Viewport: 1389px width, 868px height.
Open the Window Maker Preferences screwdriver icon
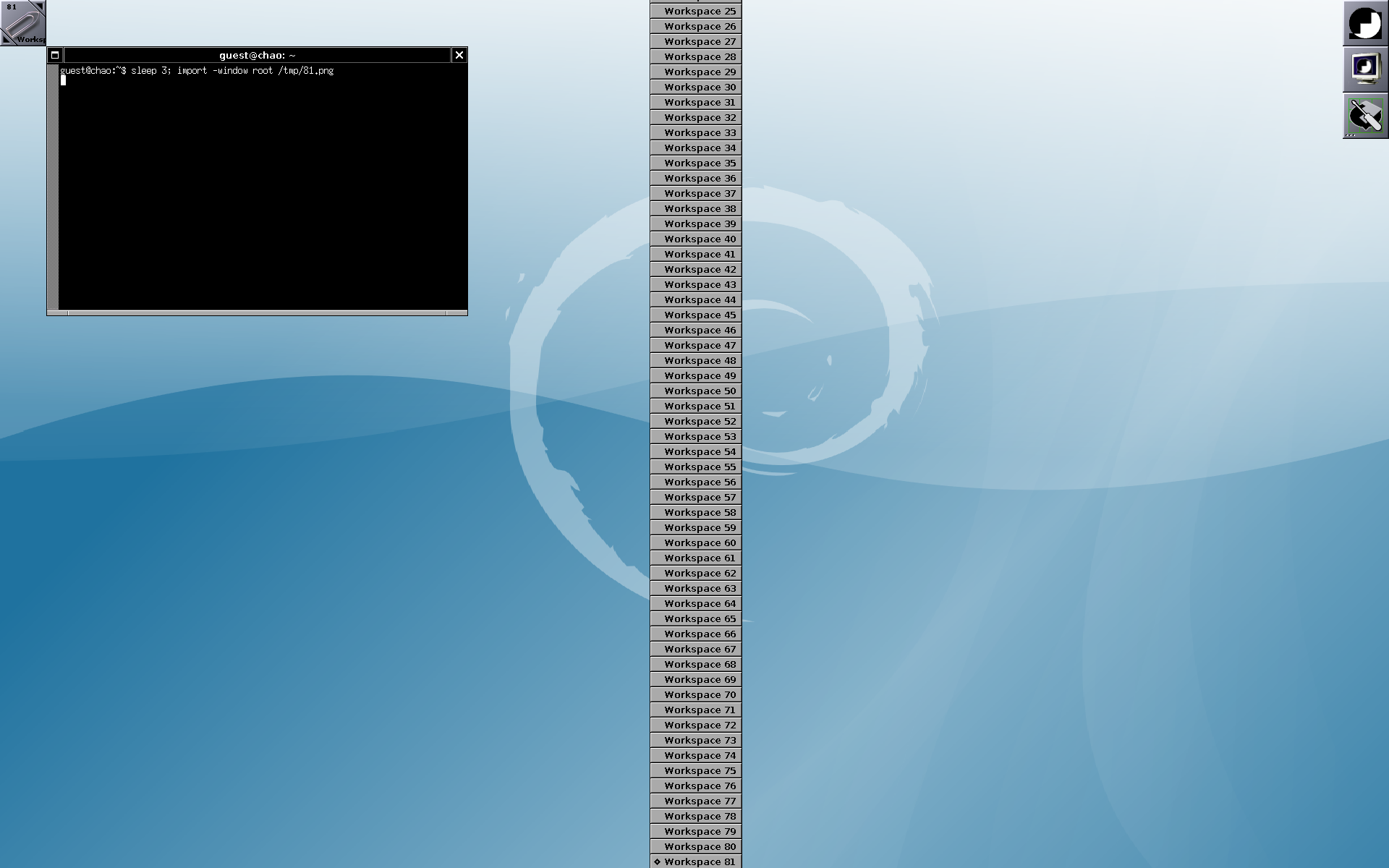(x=1365, y=116)
